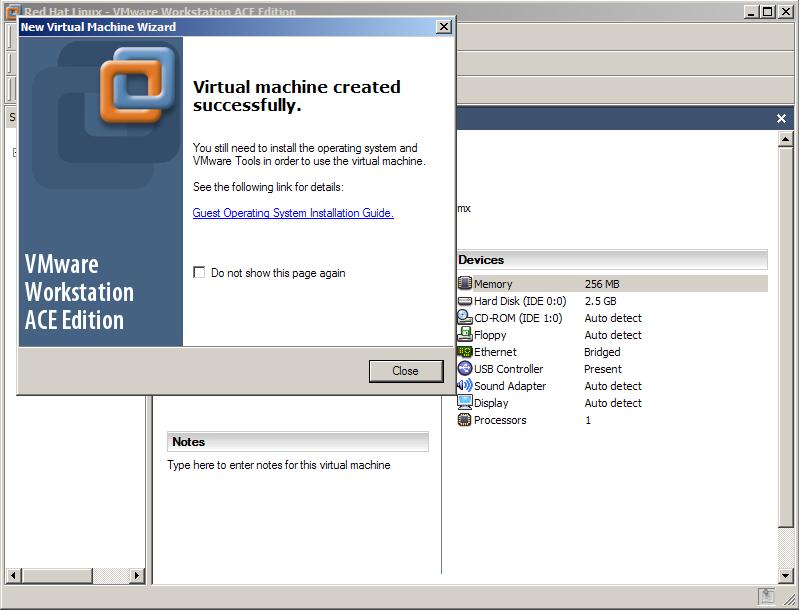799x610 pixels.
Task: Open the Guest Operating System Installation Guide link
Action: tap(293, 213)
